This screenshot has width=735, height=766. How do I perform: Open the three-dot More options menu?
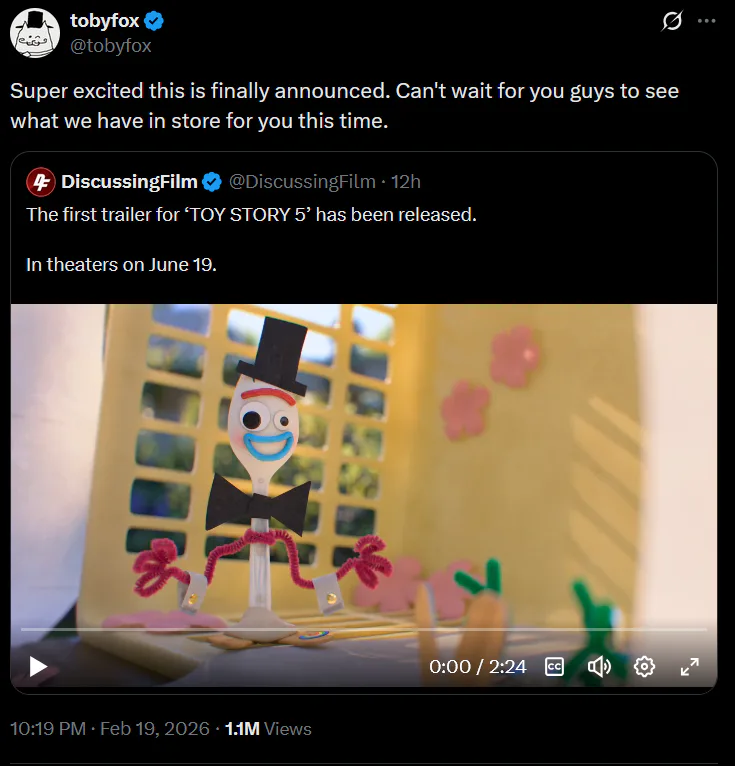[x=706, y=21]
